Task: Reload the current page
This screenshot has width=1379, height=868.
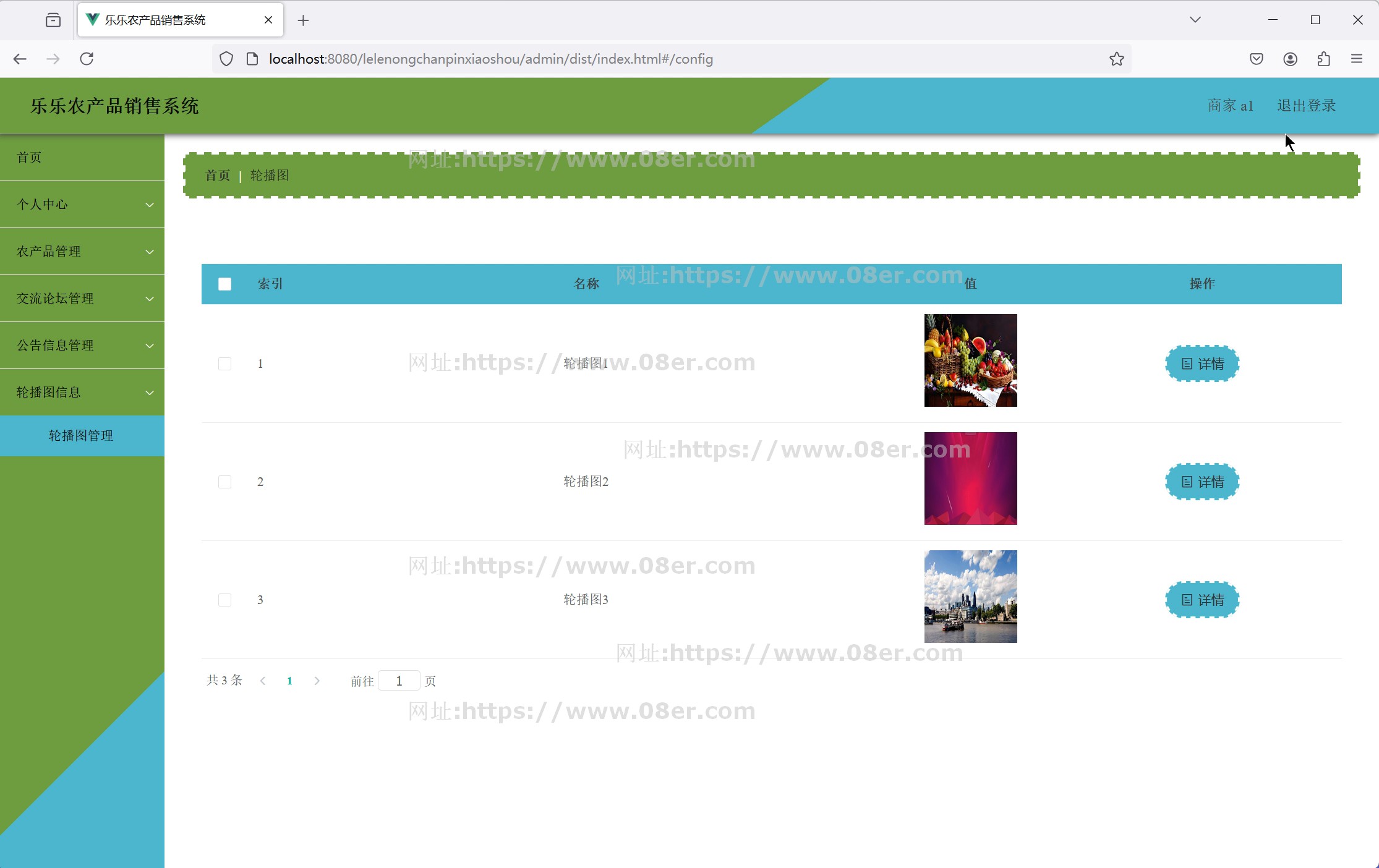Action: (87, 59)
